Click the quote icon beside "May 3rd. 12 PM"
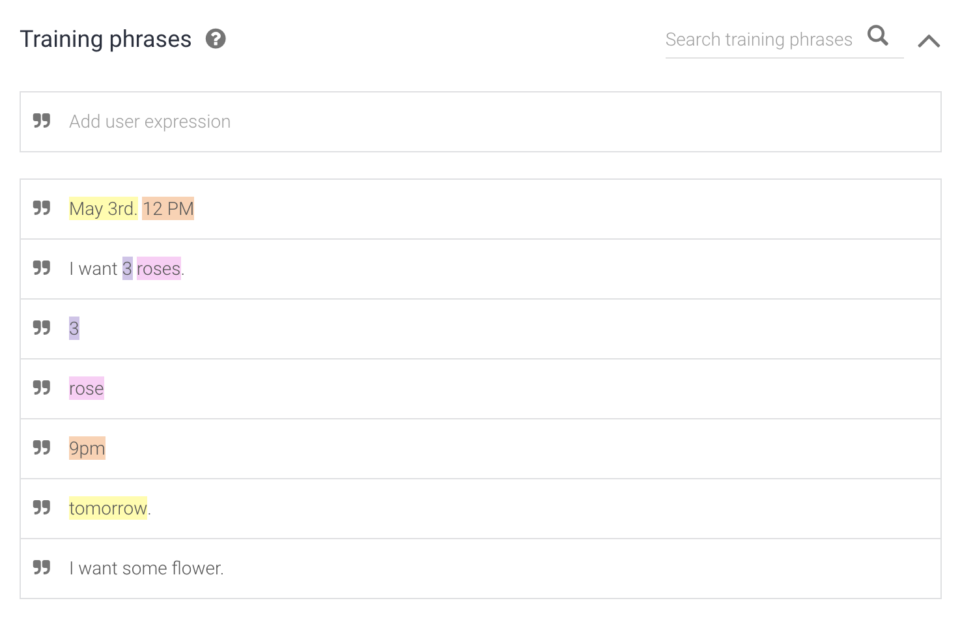 42,208
